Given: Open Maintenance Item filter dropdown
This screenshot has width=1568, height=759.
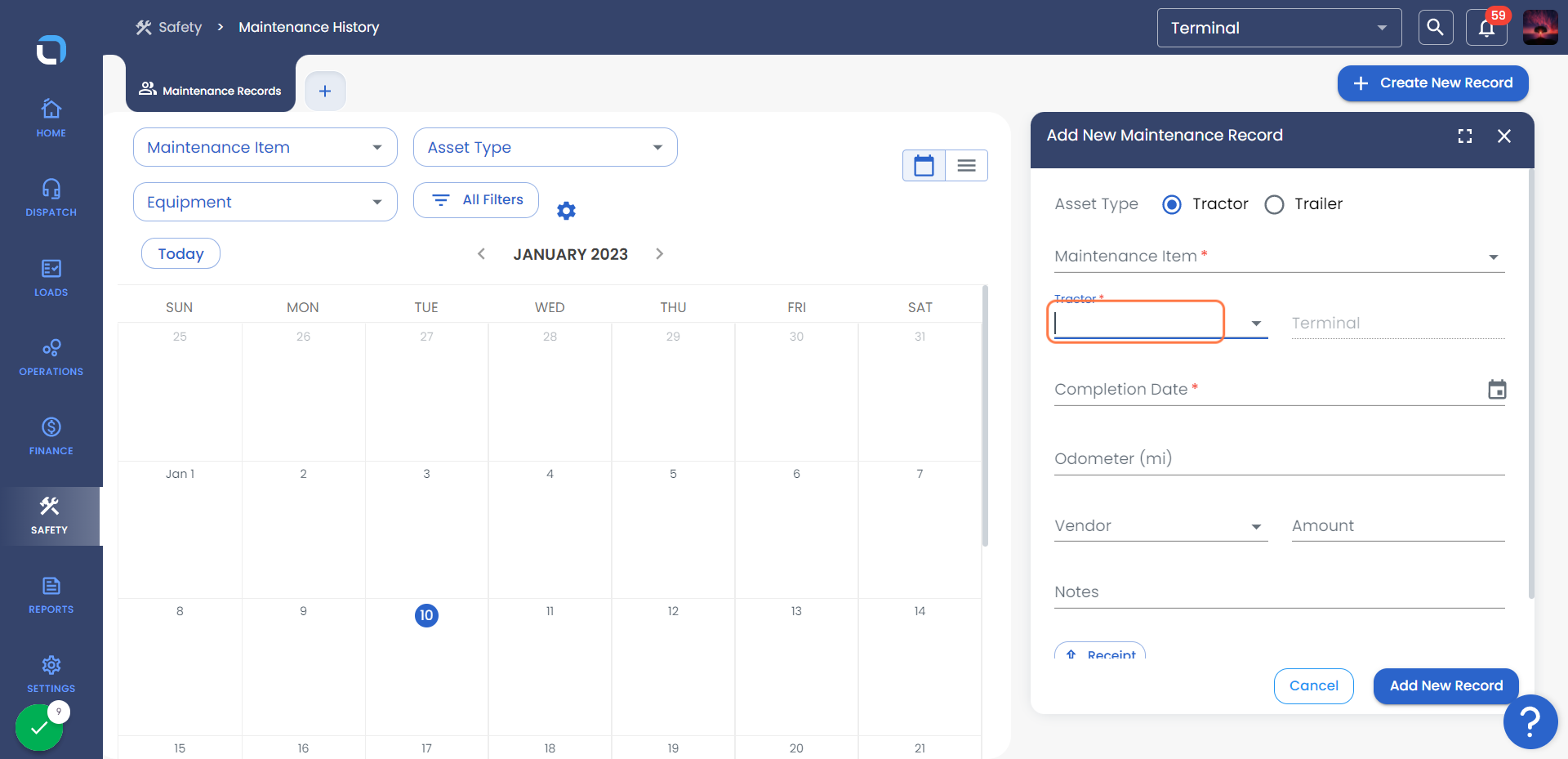Looking at the screenshot, I should (265, 147).
